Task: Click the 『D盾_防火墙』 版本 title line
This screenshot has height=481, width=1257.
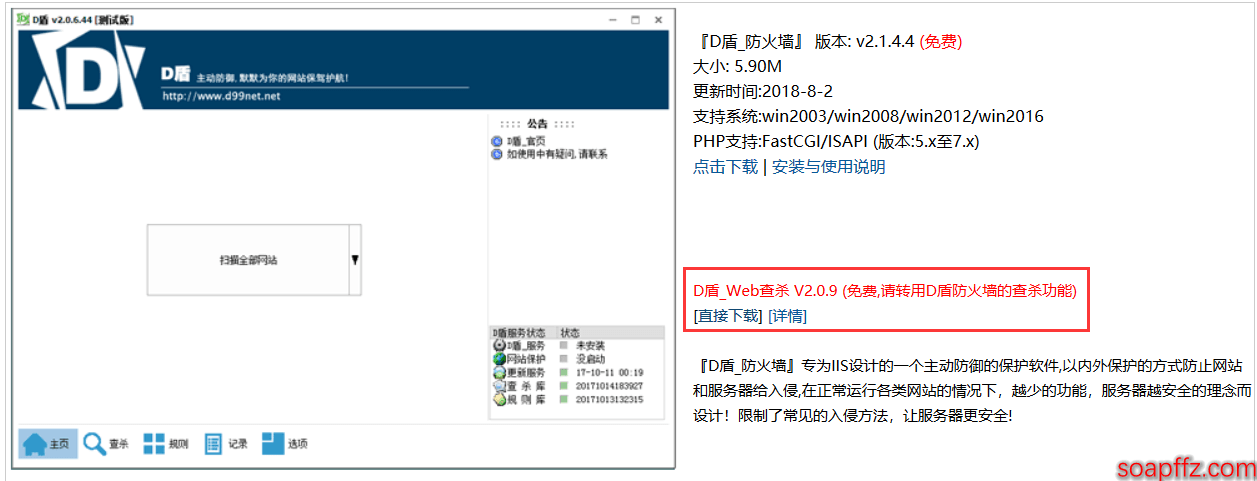Action: (828, 41)
